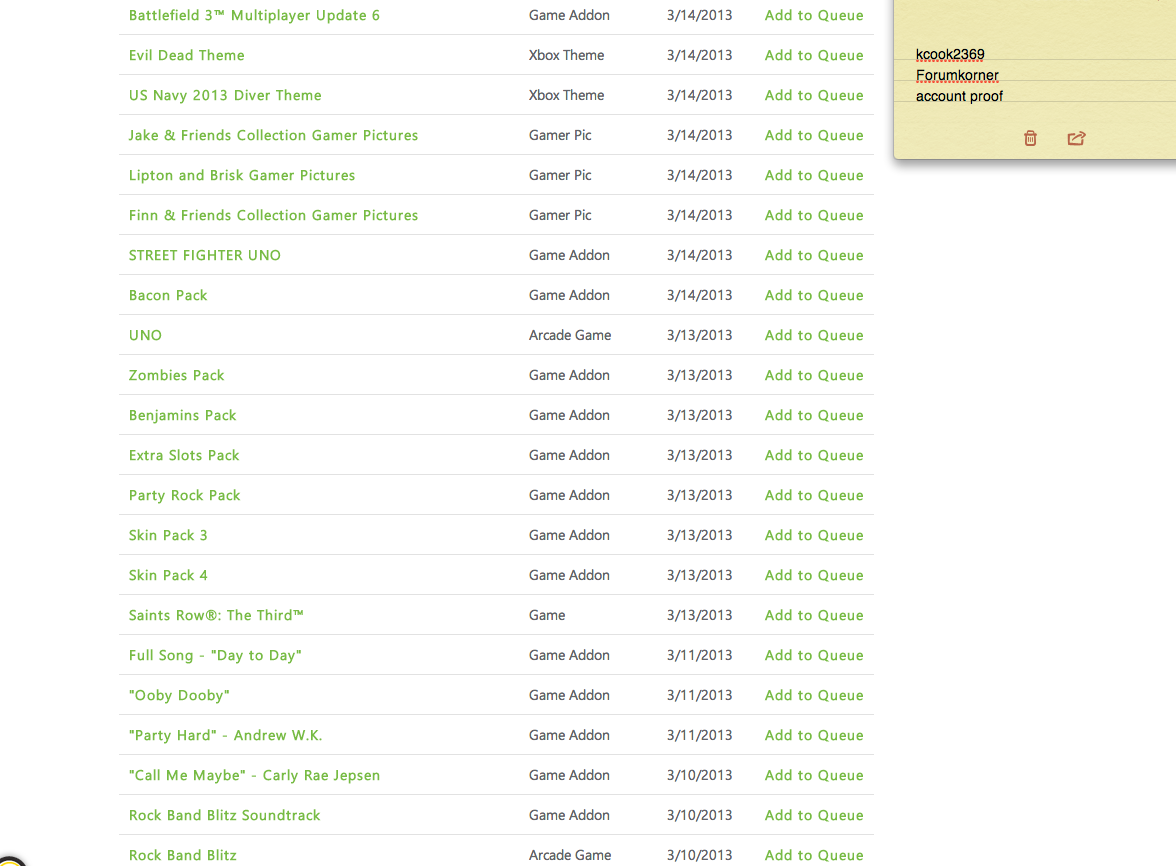Add "Party Hard" to queue

[x=814, y=735]
